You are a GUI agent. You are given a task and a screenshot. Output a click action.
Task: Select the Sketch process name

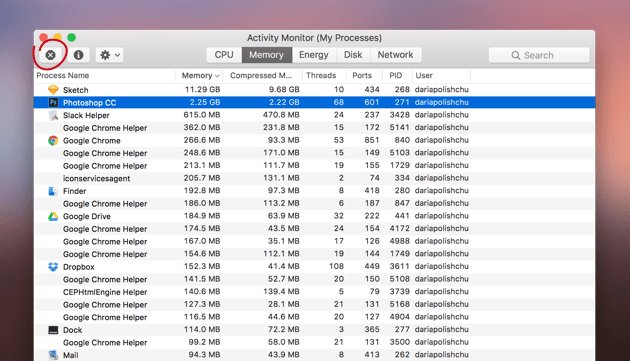pyautogui.click(x=76, y=90)
